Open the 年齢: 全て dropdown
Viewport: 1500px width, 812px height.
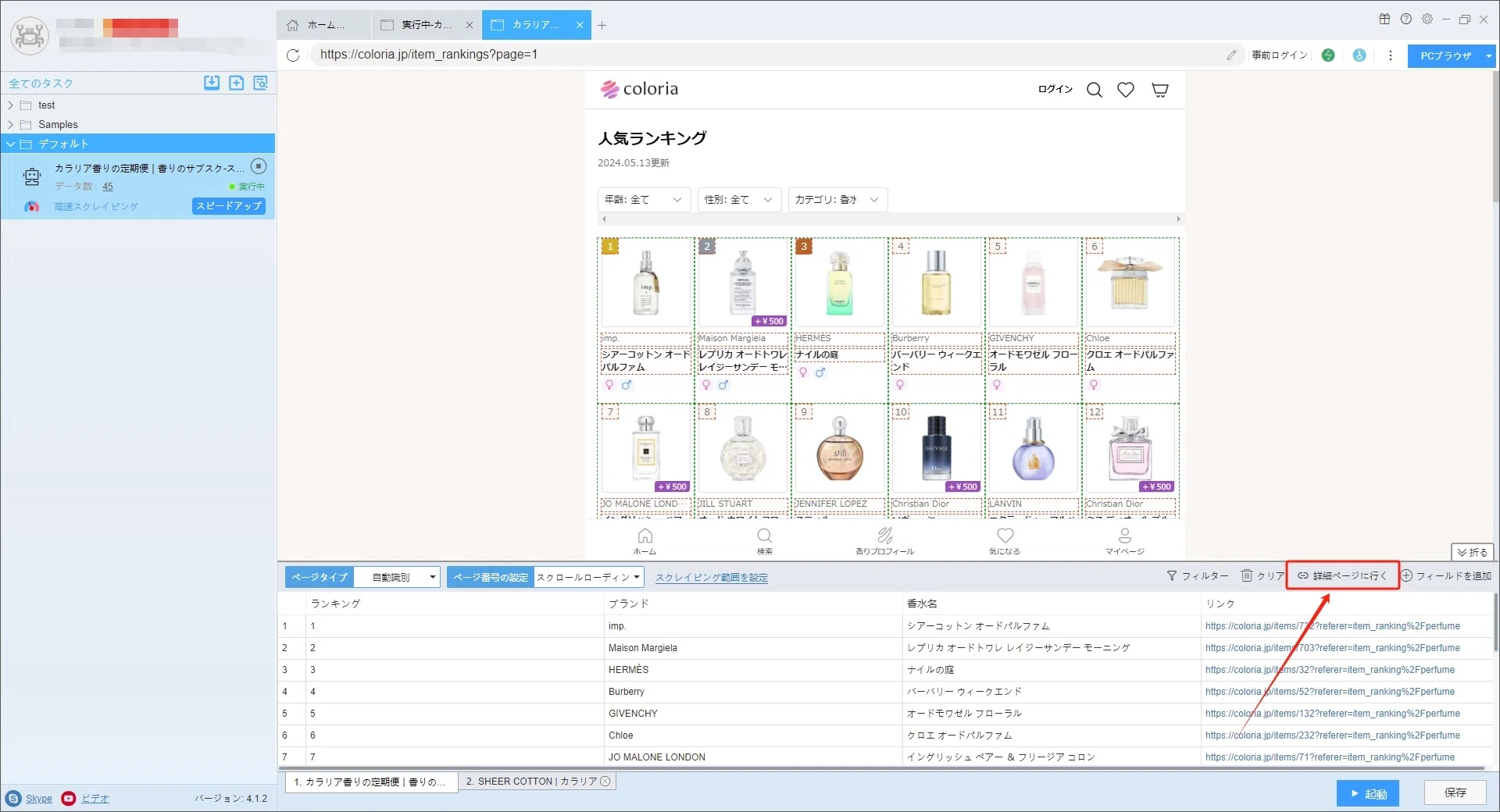(645, 200)
